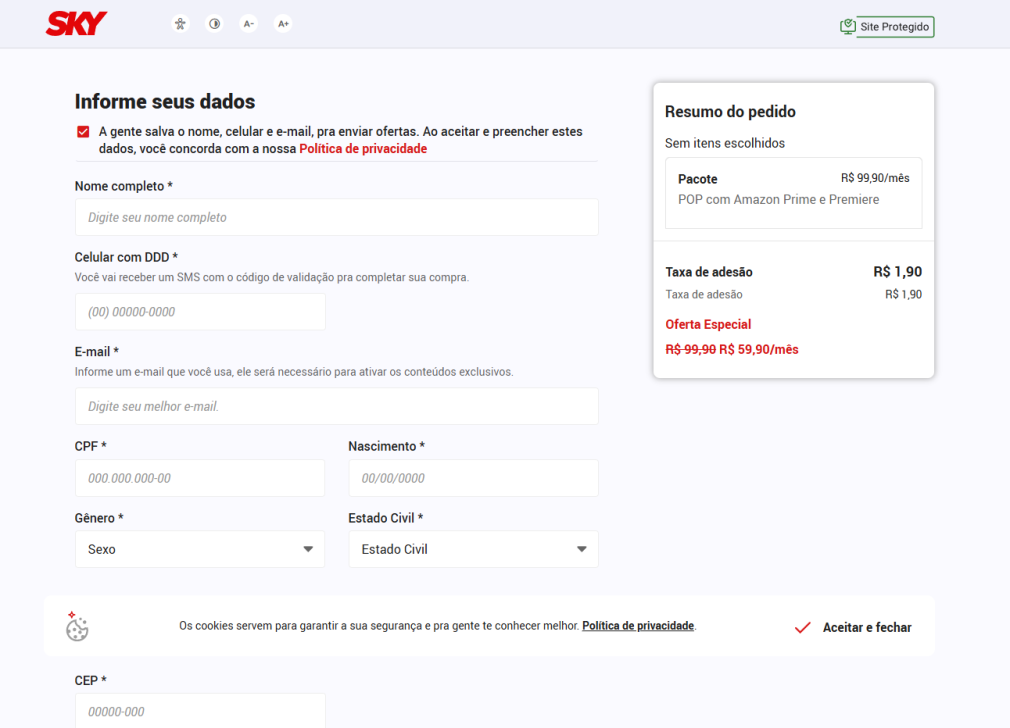Image resolution: width=1010 pixels, height=728 pixels.
Task: Click the R$ 99,90/mês package price
Action: 875,178
